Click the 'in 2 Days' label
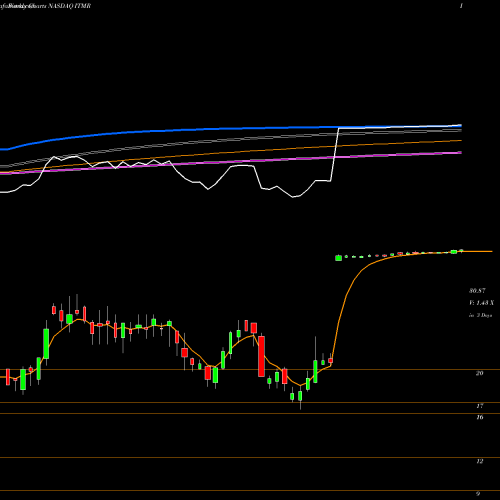 pyautogui.click(x=480, y=315)
